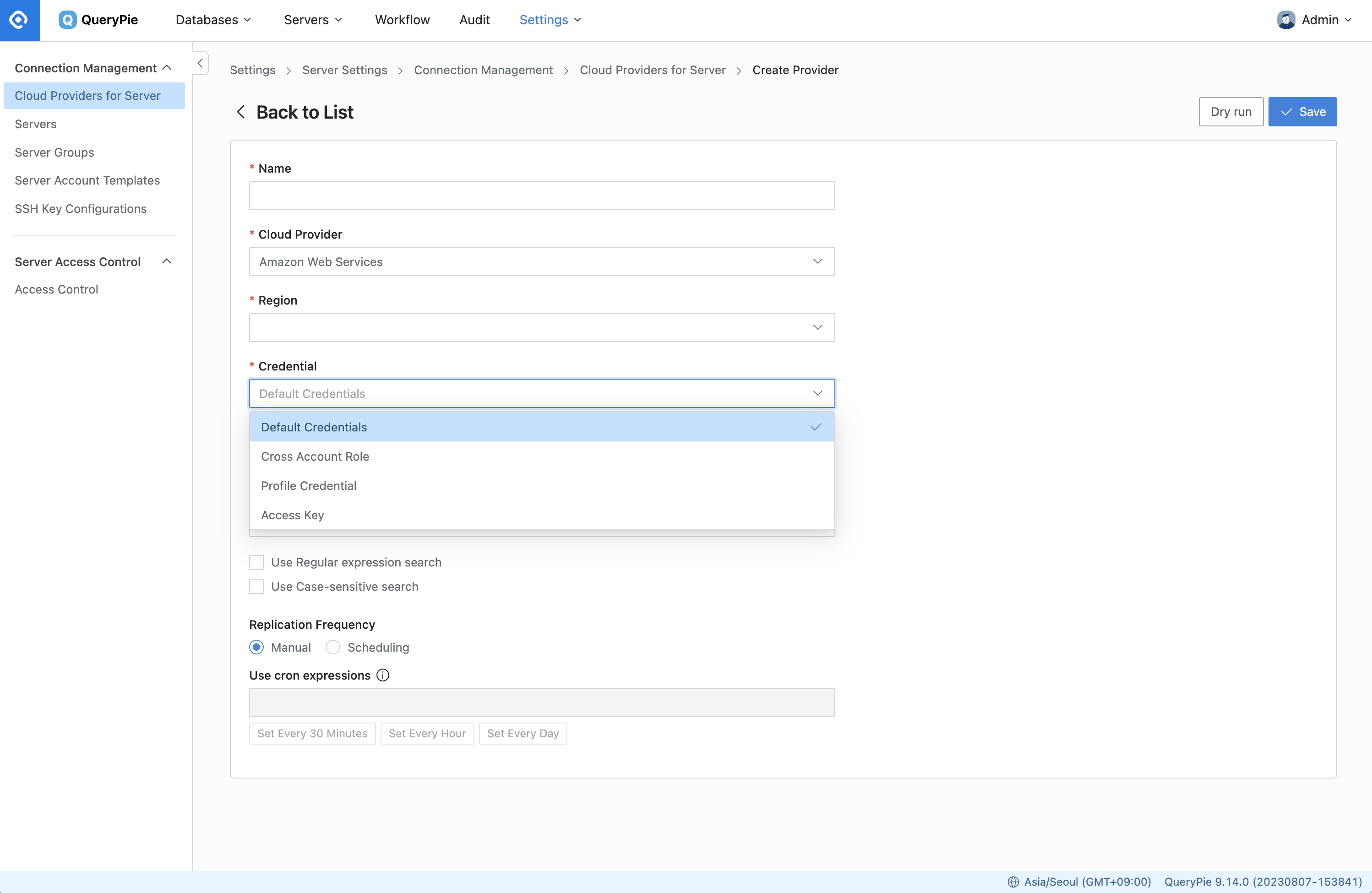Screen dimensions: 1372x893
Task: Click Set Every Hour button
Action: pos(427,733)
